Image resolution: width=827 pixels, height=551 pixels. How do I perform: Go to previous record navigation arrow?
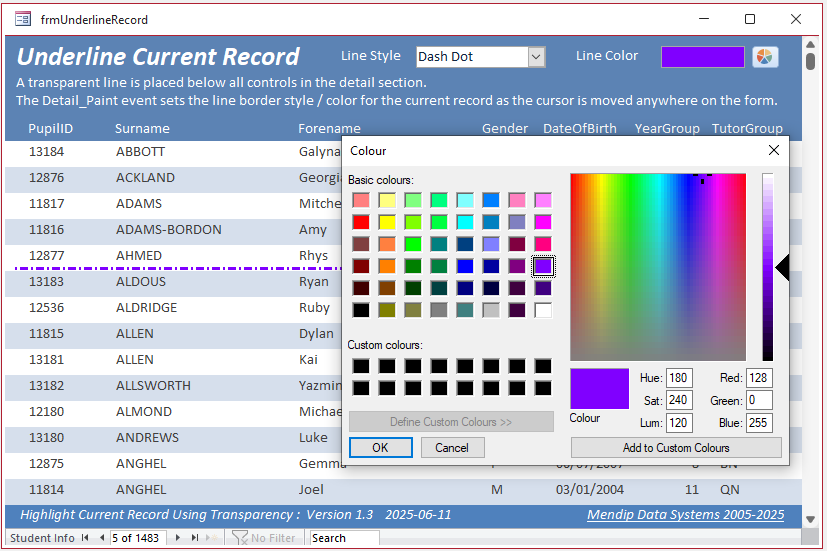tap(102, 538)
